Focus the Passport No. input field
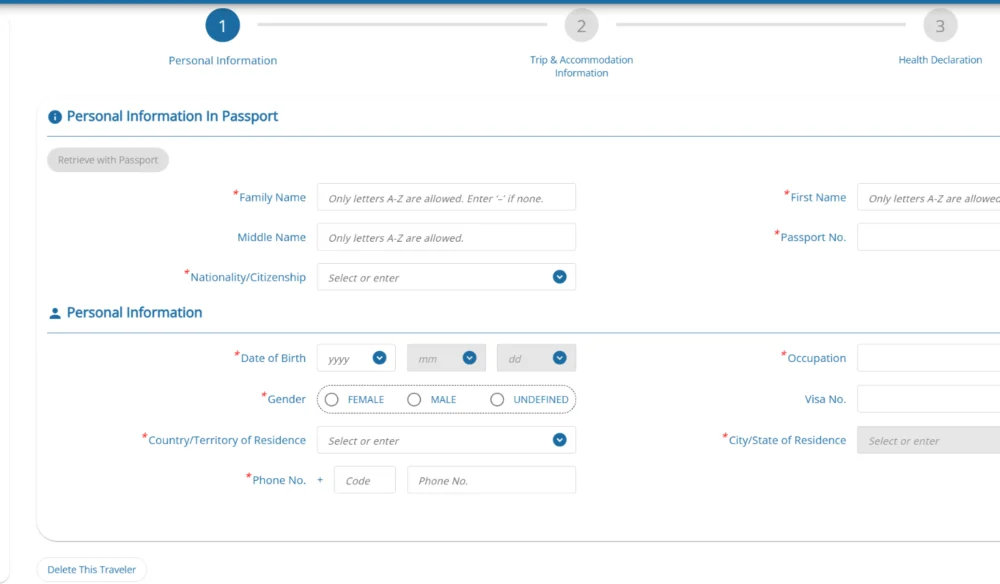 coord(929,237)
